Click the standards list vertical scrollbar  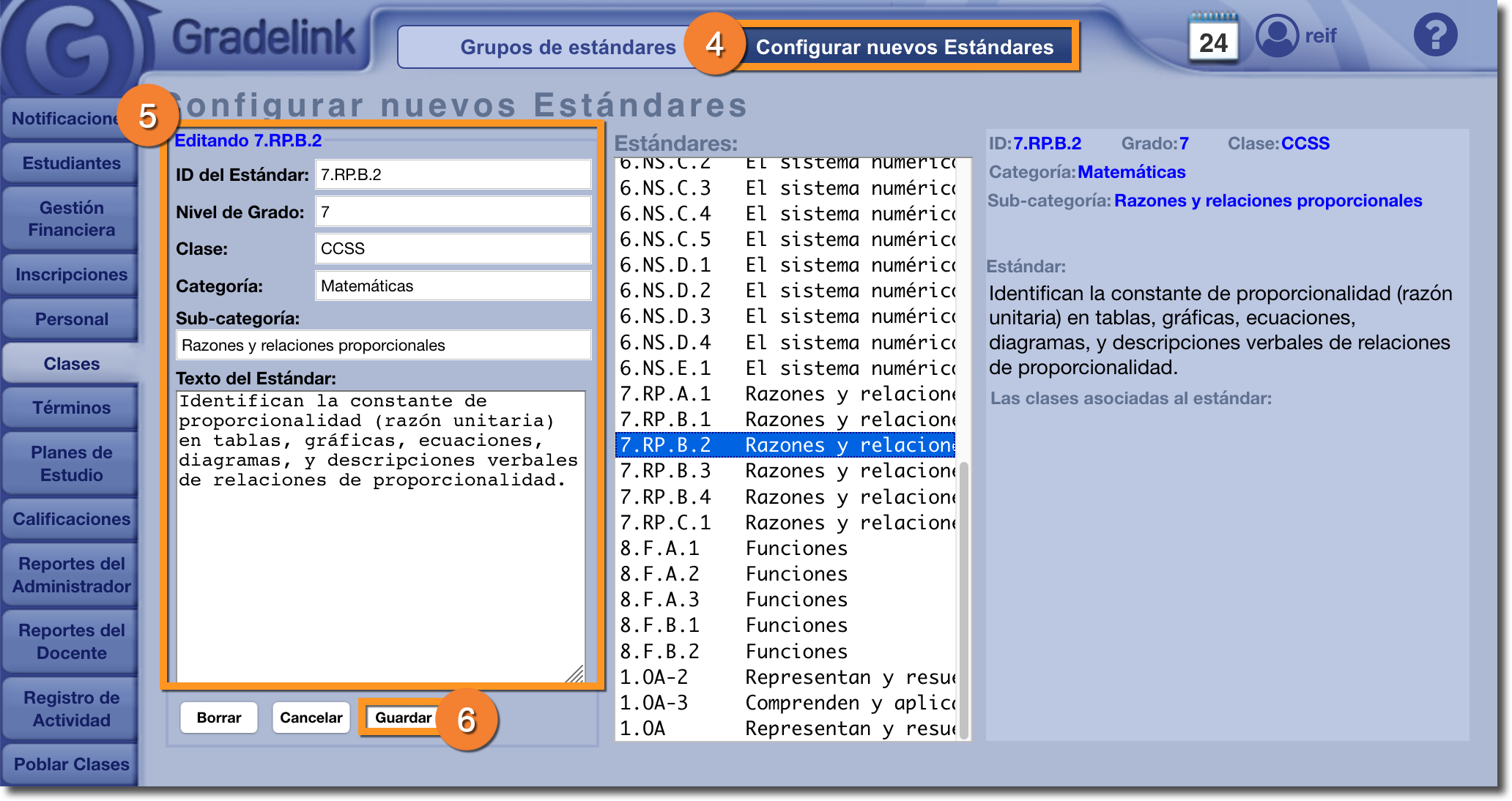click(964, 600)
